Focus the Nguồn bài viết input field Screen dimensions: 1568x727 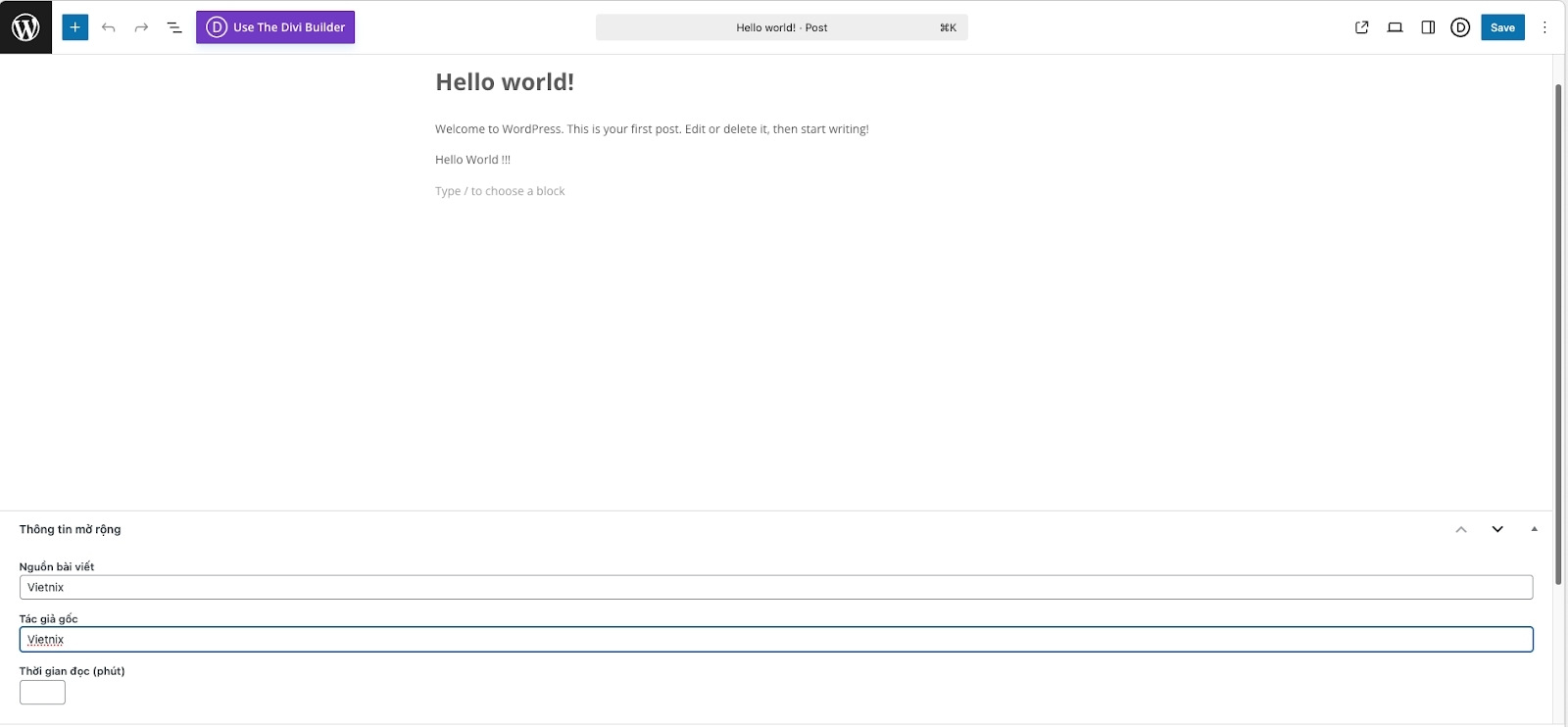[x=776, y=587]
